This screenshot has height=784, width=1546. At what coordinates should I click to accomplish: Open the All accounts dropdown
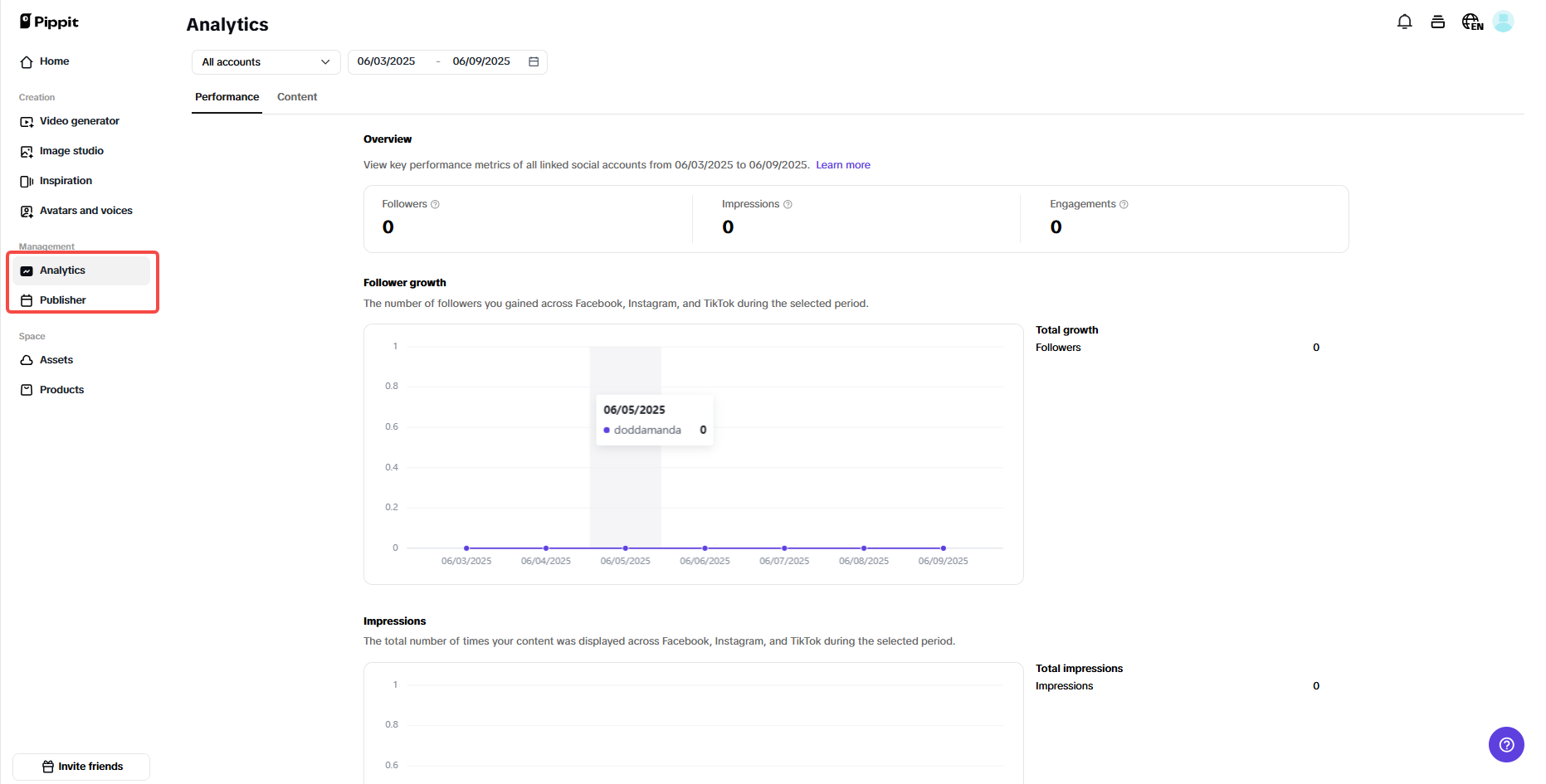(x=264, y=61)
